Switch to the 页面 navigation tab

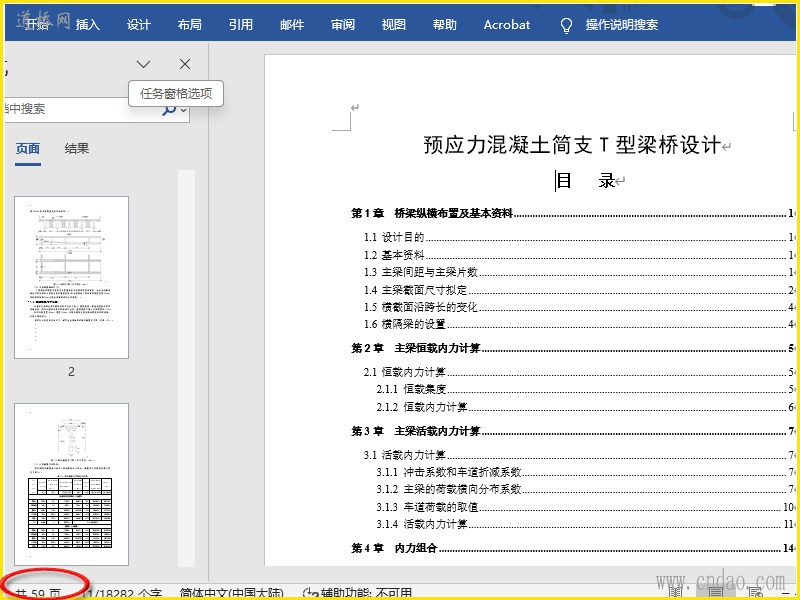28,148
